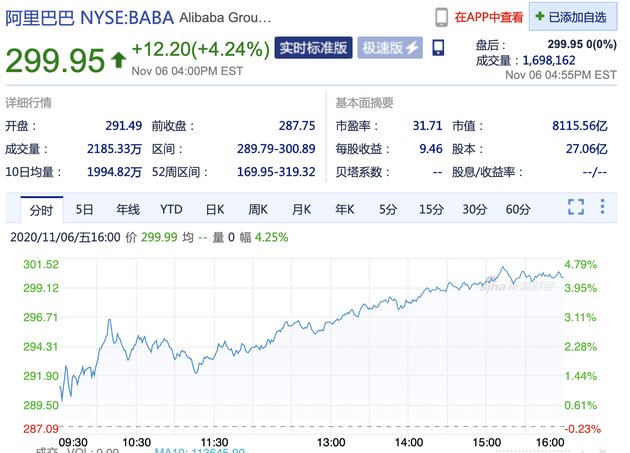Select the YTD chart tab
This screenshot has width=630, height=453.
(x=171, y=209)
